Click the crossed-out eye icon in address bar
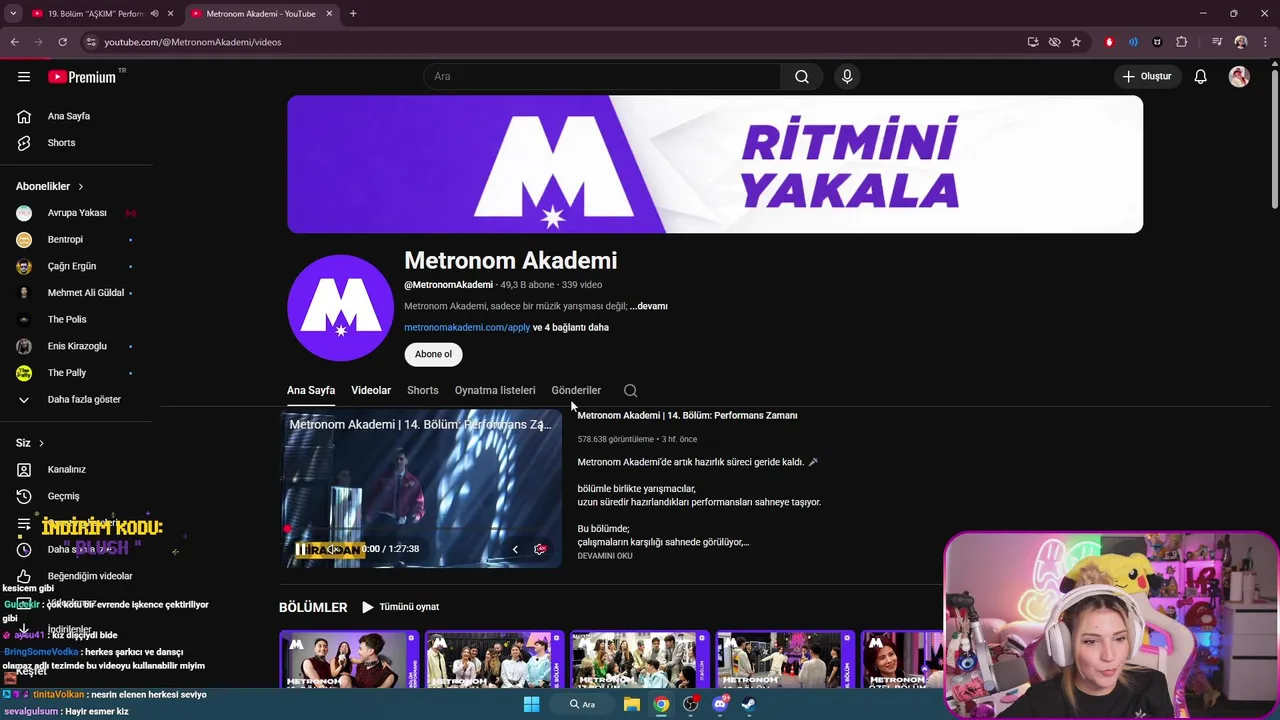 click(x=1054, y=42)
